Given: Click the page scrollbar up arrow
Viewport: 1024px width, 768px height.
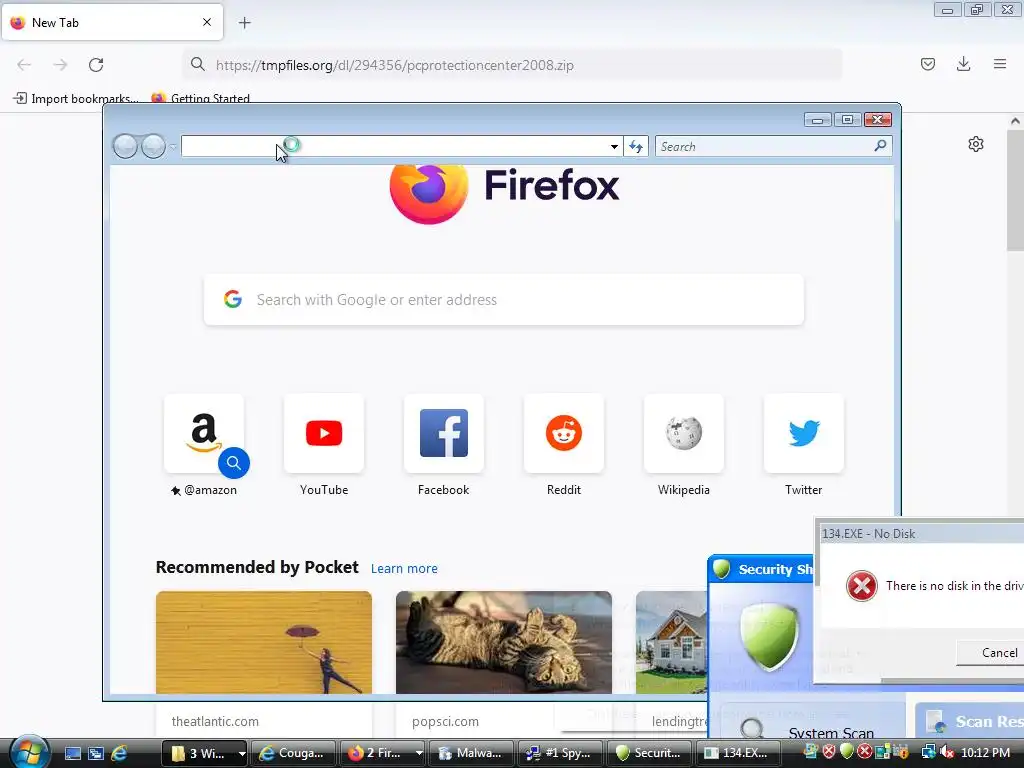Looking at the screenshot, I should [1015, 121].
